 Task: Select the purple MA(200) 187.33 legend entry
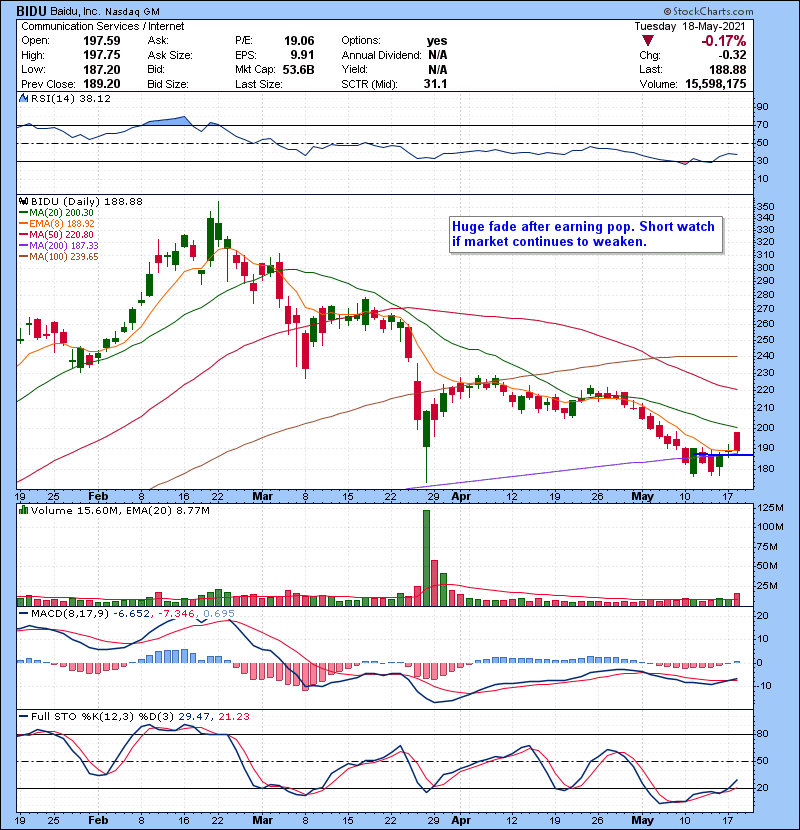point(59,246)
